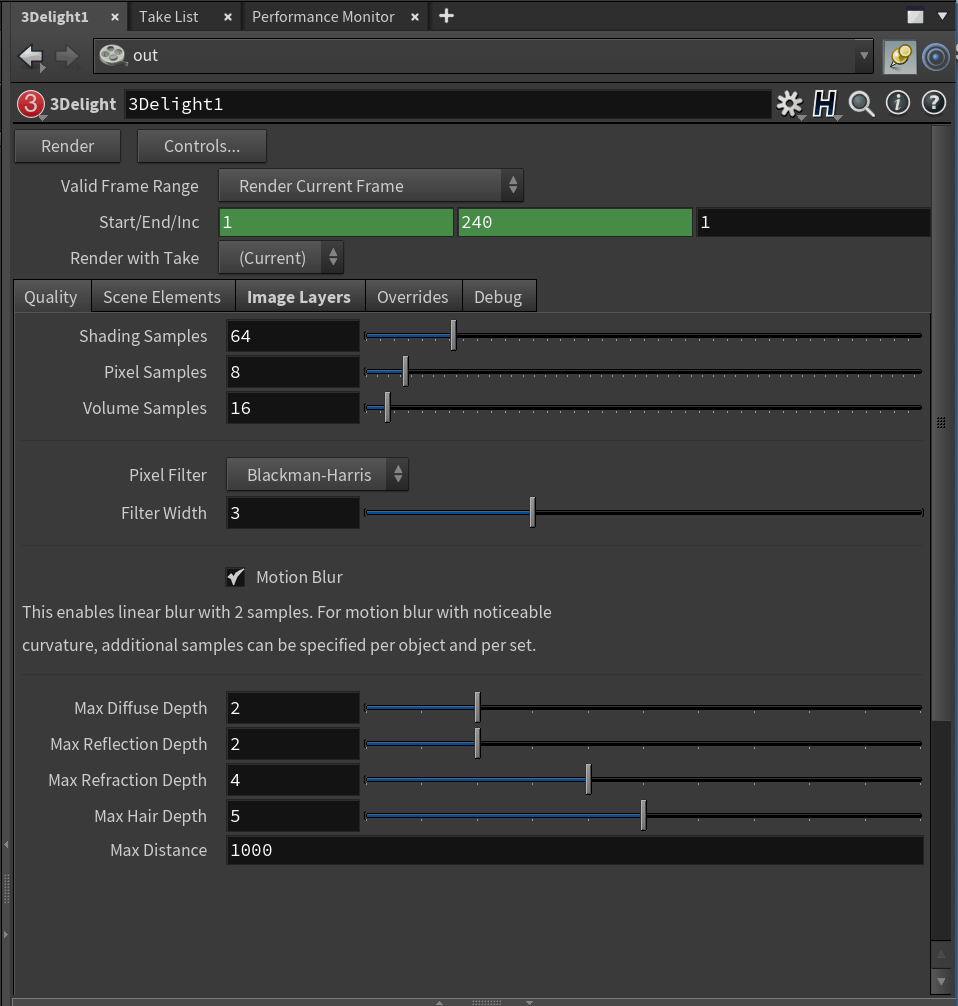Disable the Motion Blur checkbox
This screenshot has height=1006, width=958.
235,577
